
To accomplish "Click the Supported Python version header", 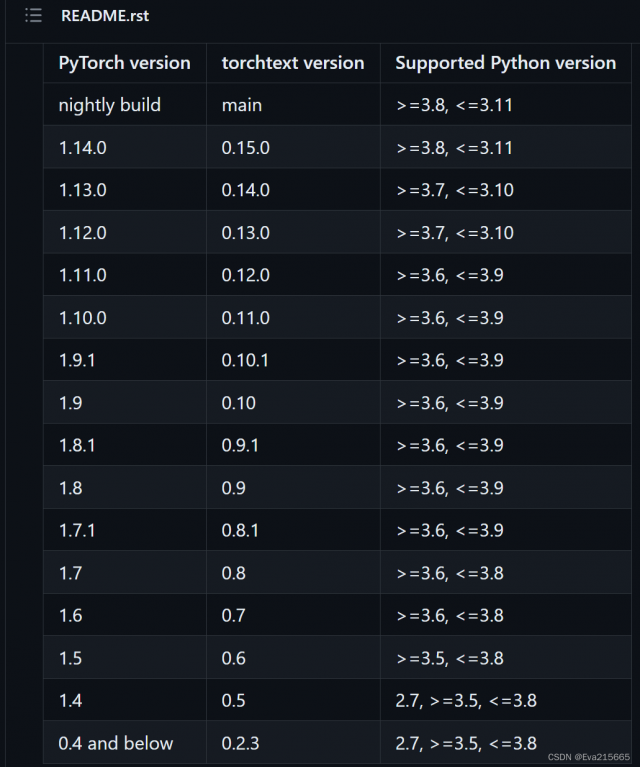I will 505,63.
